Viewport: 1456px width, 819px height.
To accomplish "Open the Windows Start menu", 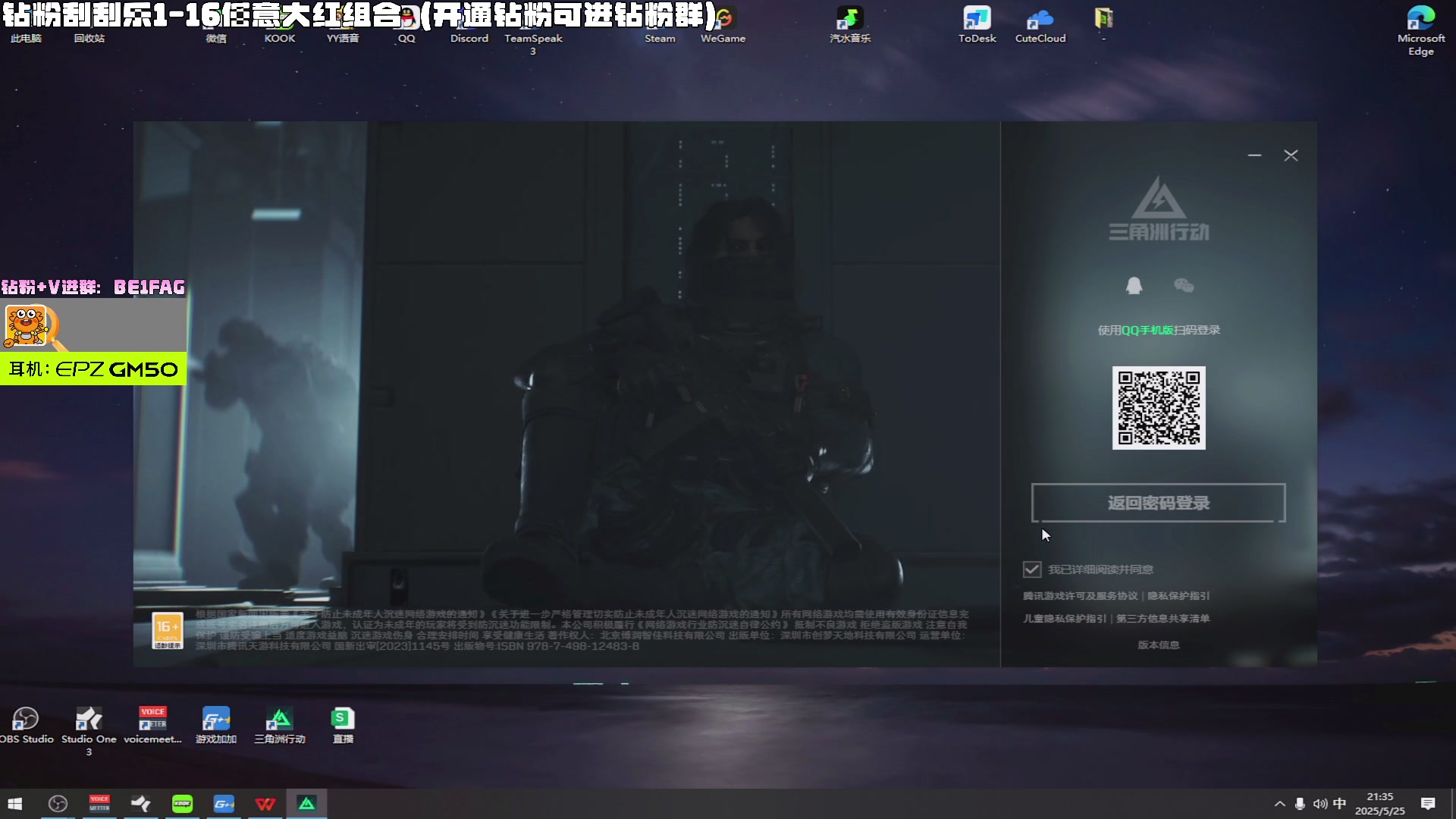I will click(15, 804).
